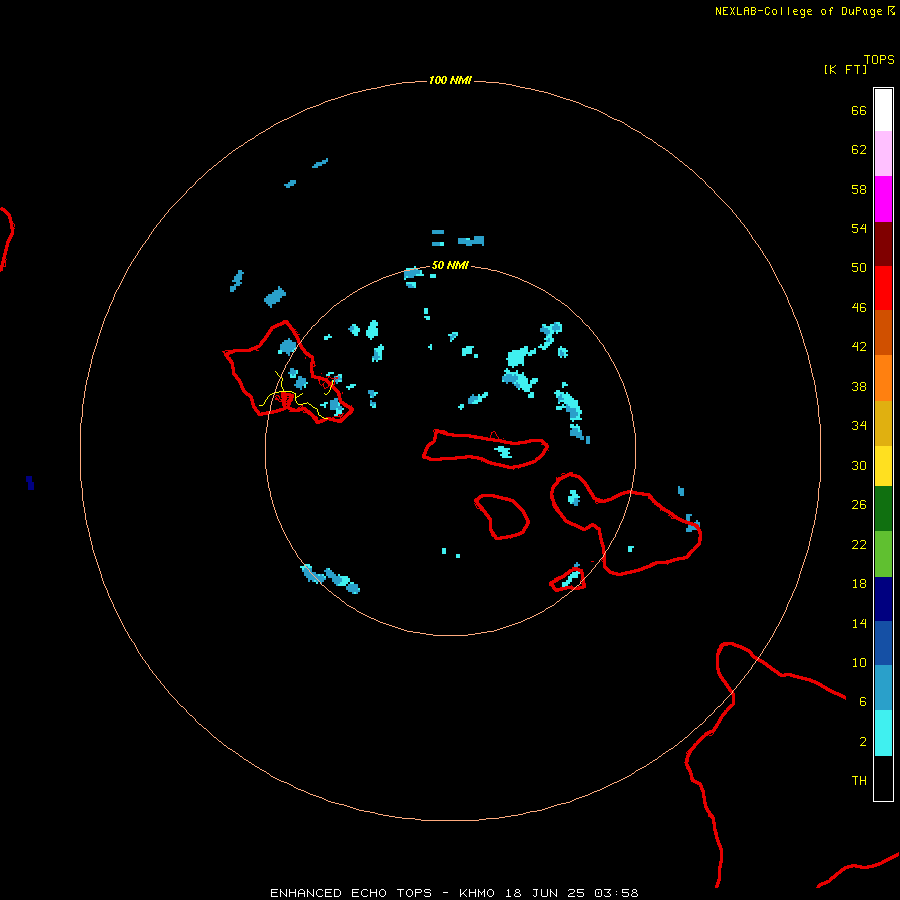Click the ENHANCED ECHO TOPS caption

[x=454, y=893]
